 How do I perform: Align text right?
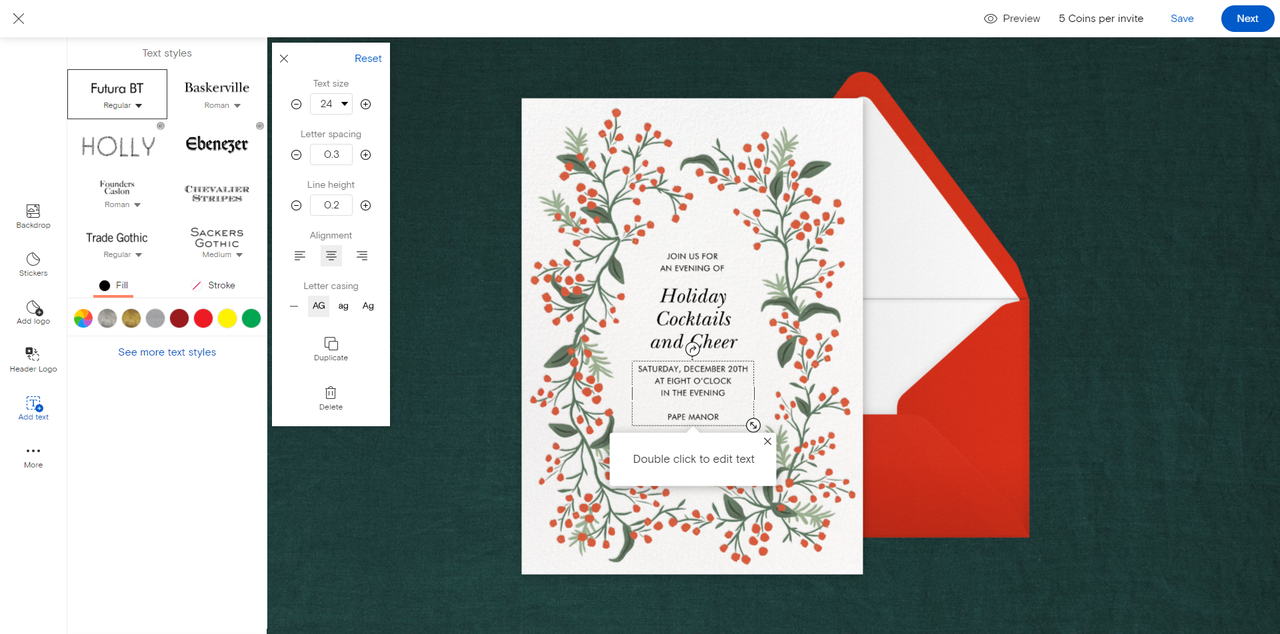[x=362, y=256]
